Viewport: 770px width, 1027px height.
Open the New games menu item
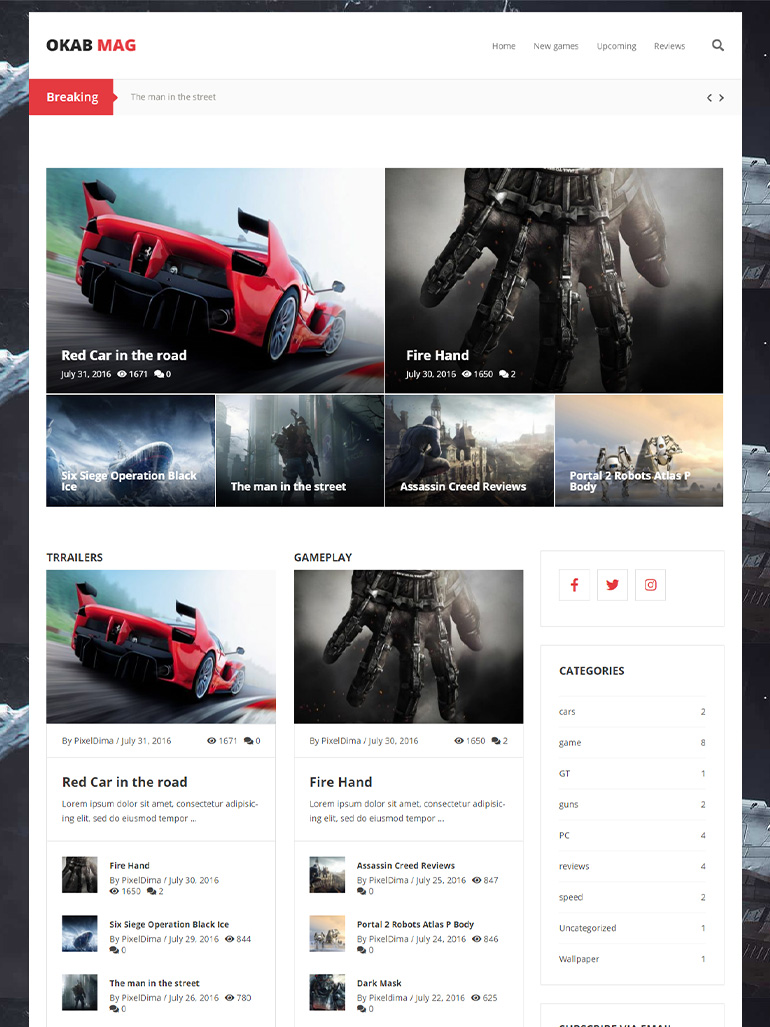(556, 46)
